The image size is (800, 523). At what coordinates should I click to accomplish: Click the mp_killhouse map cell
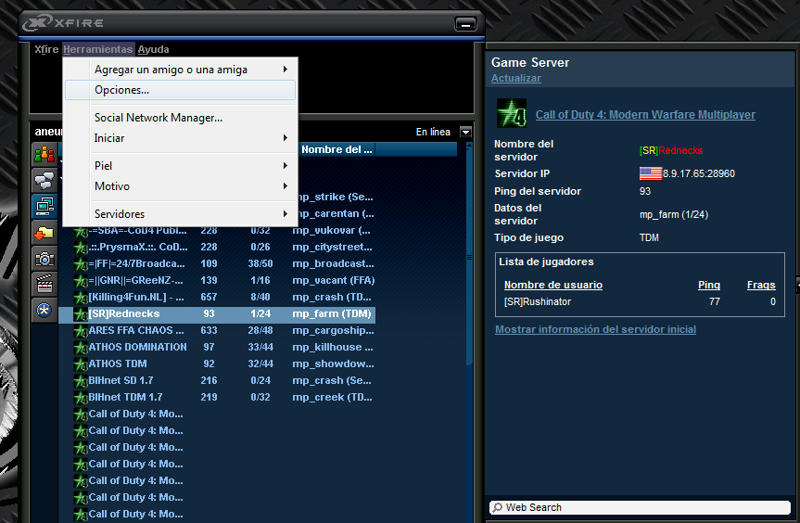333,347
